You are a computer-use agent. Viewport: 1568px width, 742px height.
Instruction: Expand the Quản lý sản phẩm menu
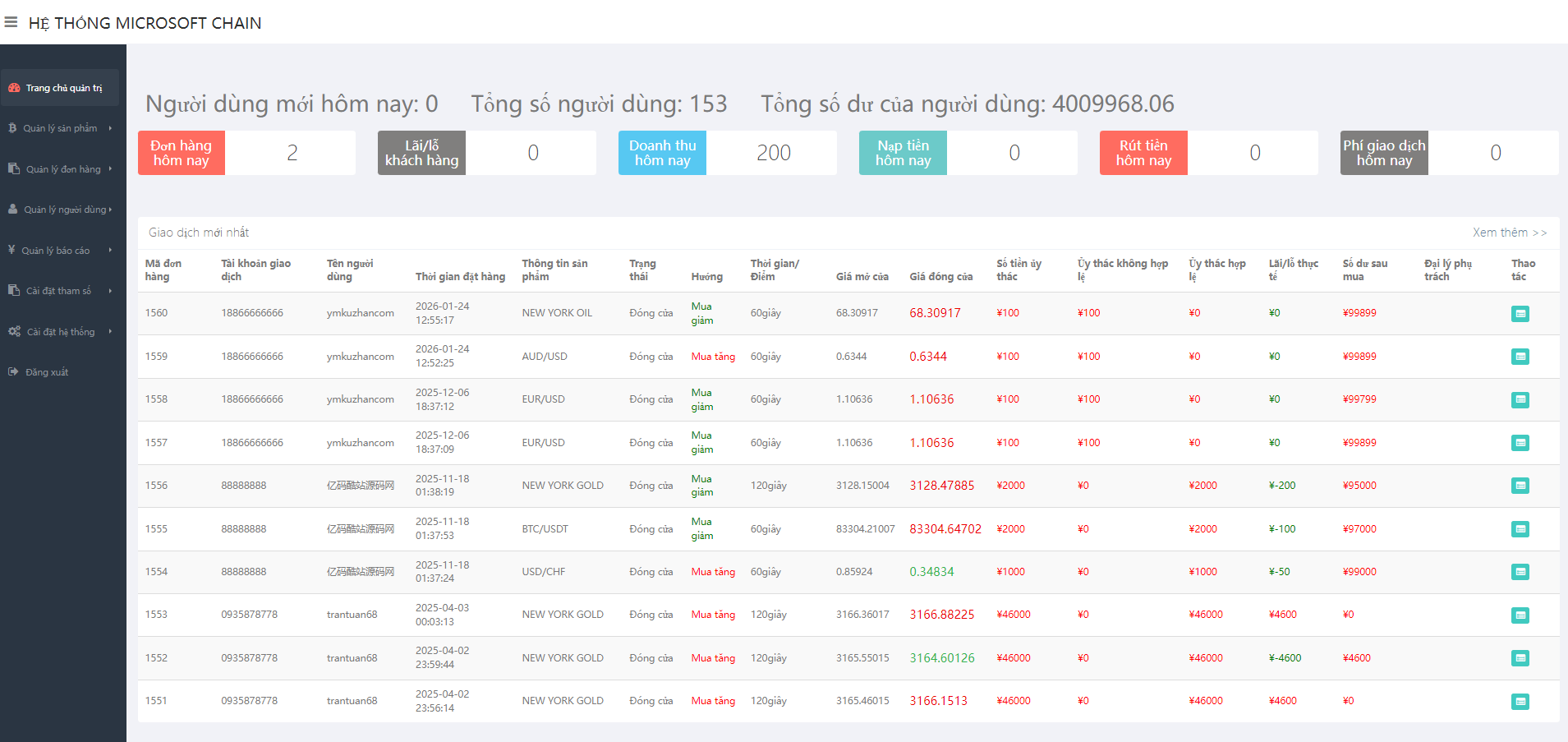point(60,128)
